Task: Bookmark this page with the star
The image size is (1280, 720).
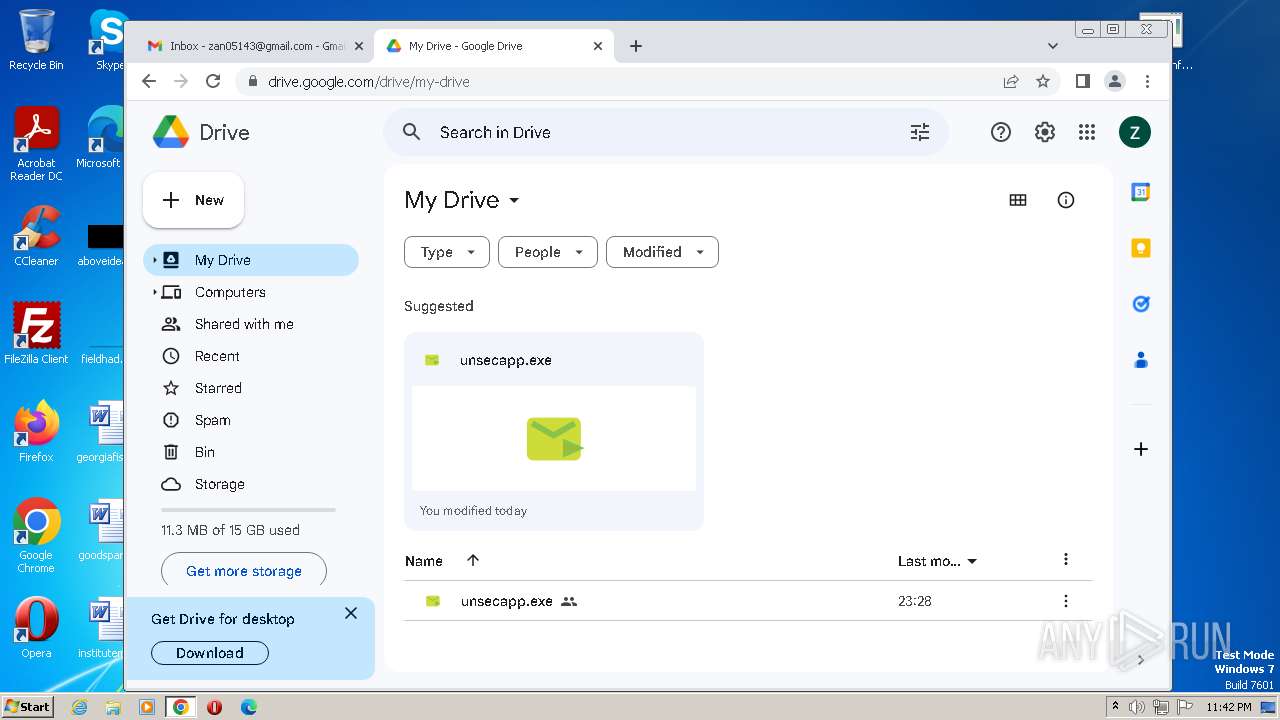Action: click(1043, 81)
